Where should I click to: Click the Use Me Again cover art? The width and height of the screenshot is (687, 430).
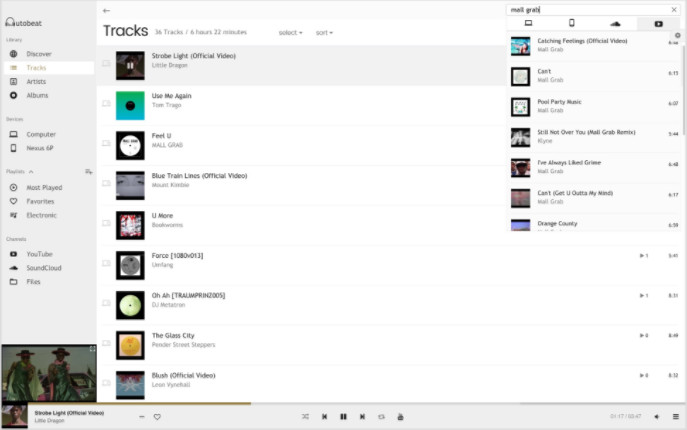point(130,106)
